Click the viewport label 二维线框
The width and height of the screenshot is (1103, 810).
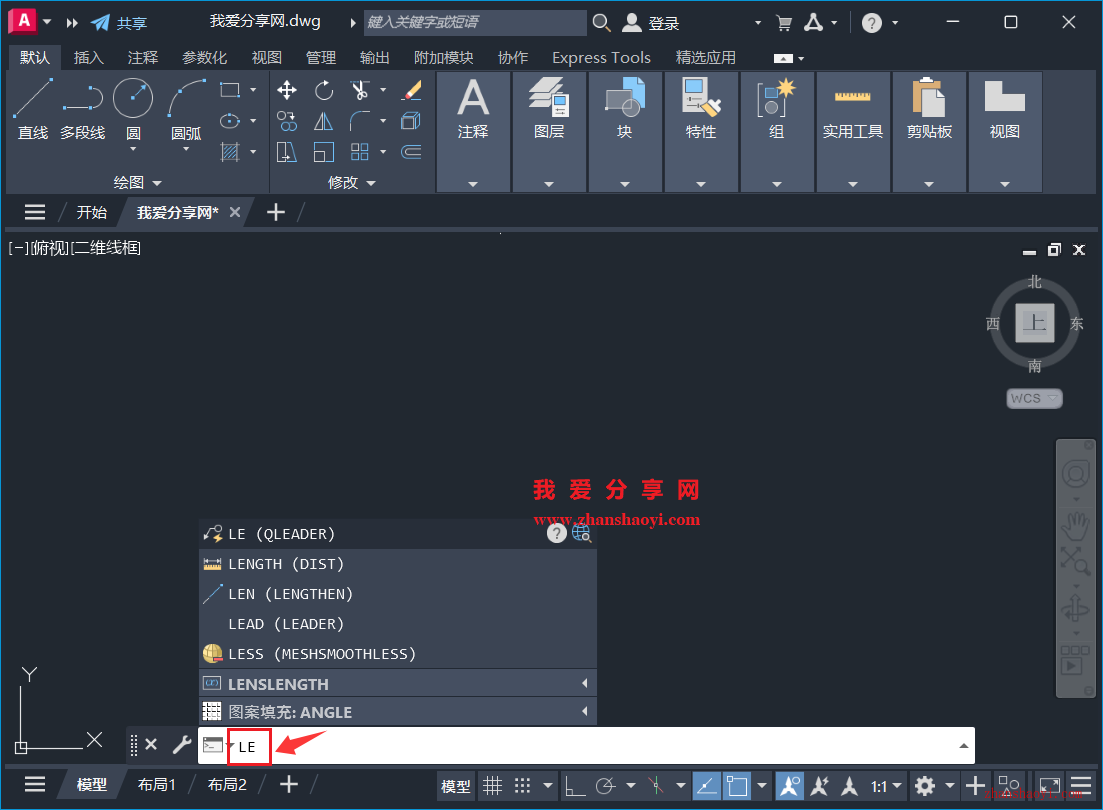[x=107, y=248]
